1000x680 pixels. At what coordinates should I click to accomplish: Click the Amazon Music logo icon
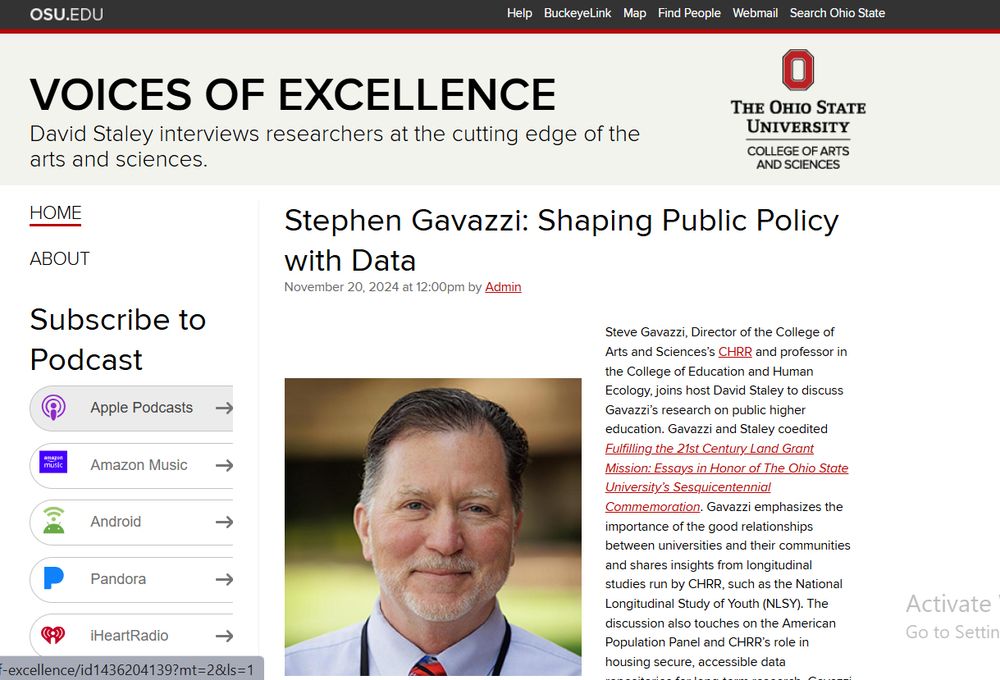click(54, 465)
